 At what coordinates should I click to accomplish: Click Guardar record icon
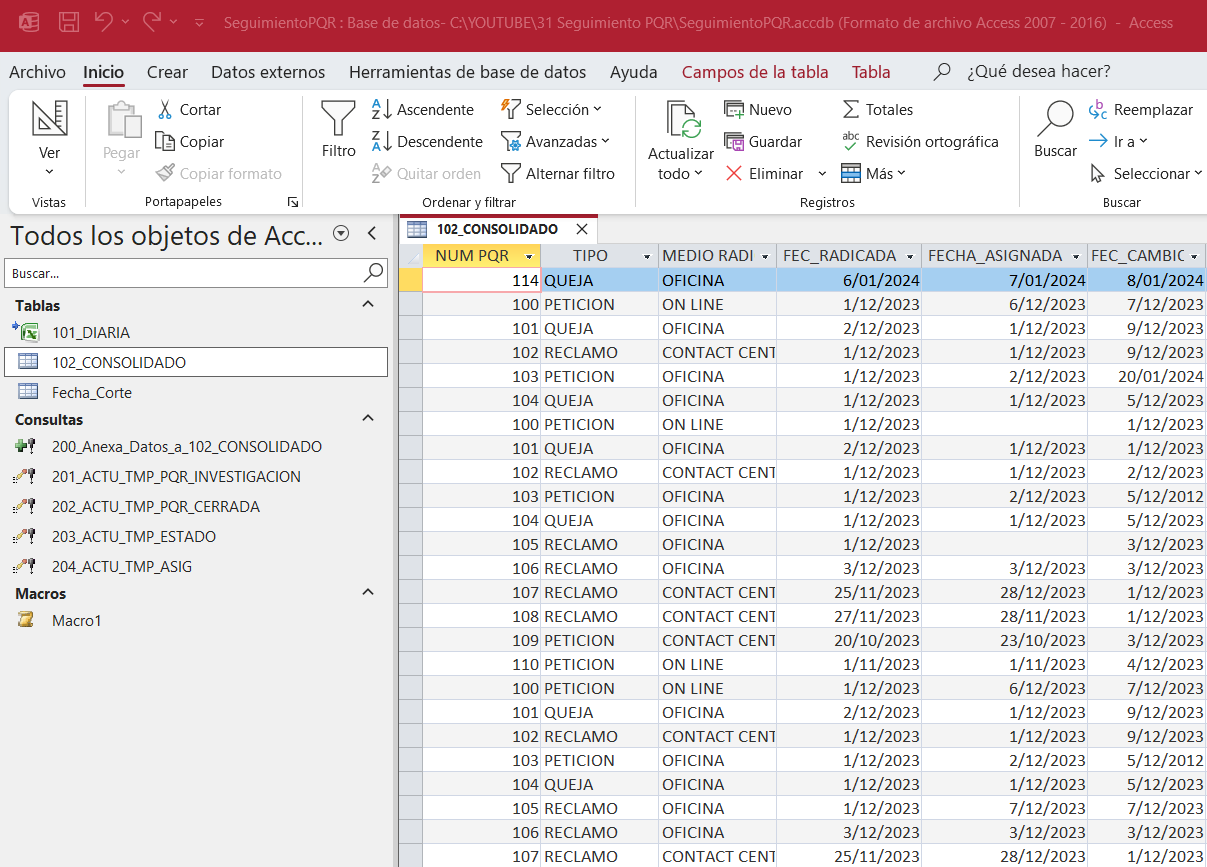[735, 142]
